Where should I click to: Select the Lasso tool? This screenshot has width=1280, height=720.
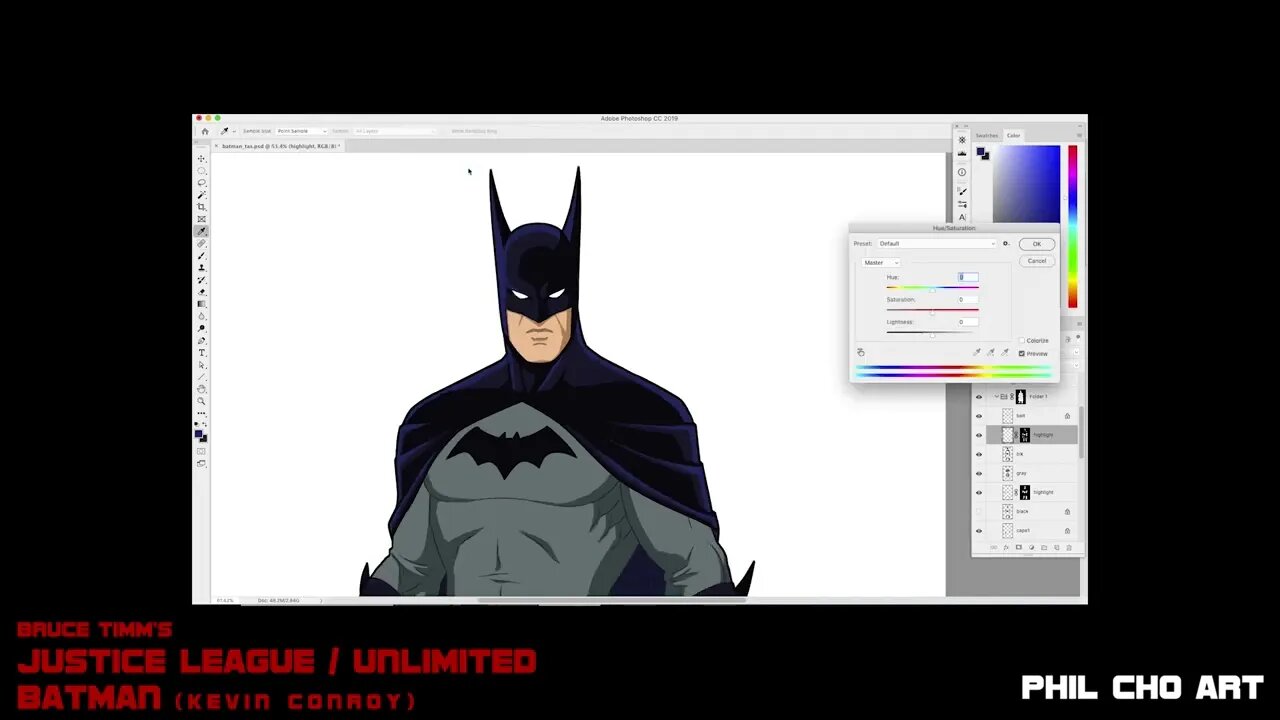click(x=201, y=183)
